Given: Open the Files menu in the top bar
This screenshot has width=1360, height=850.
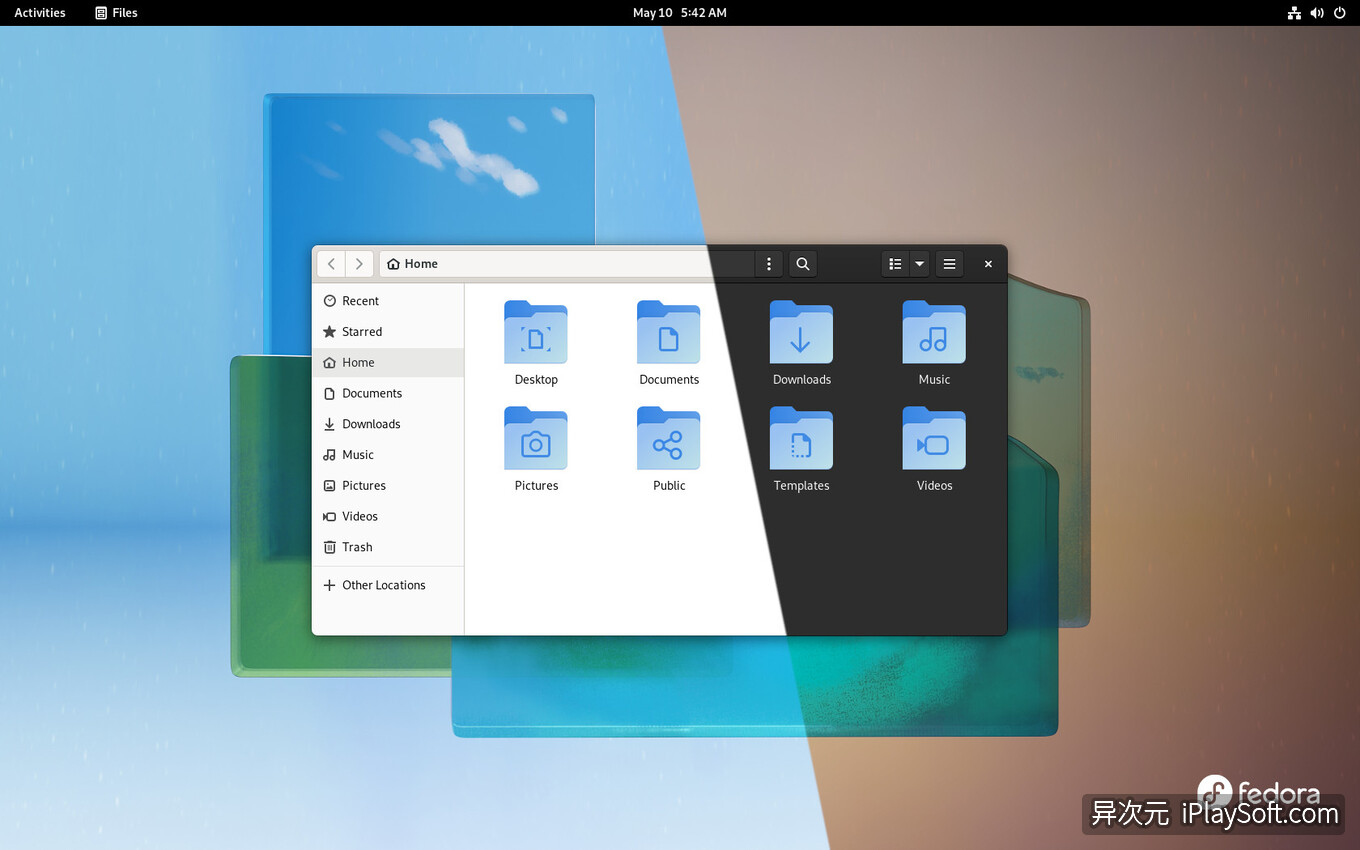Looking at the screenshot, I should click(x=116, y=13).
